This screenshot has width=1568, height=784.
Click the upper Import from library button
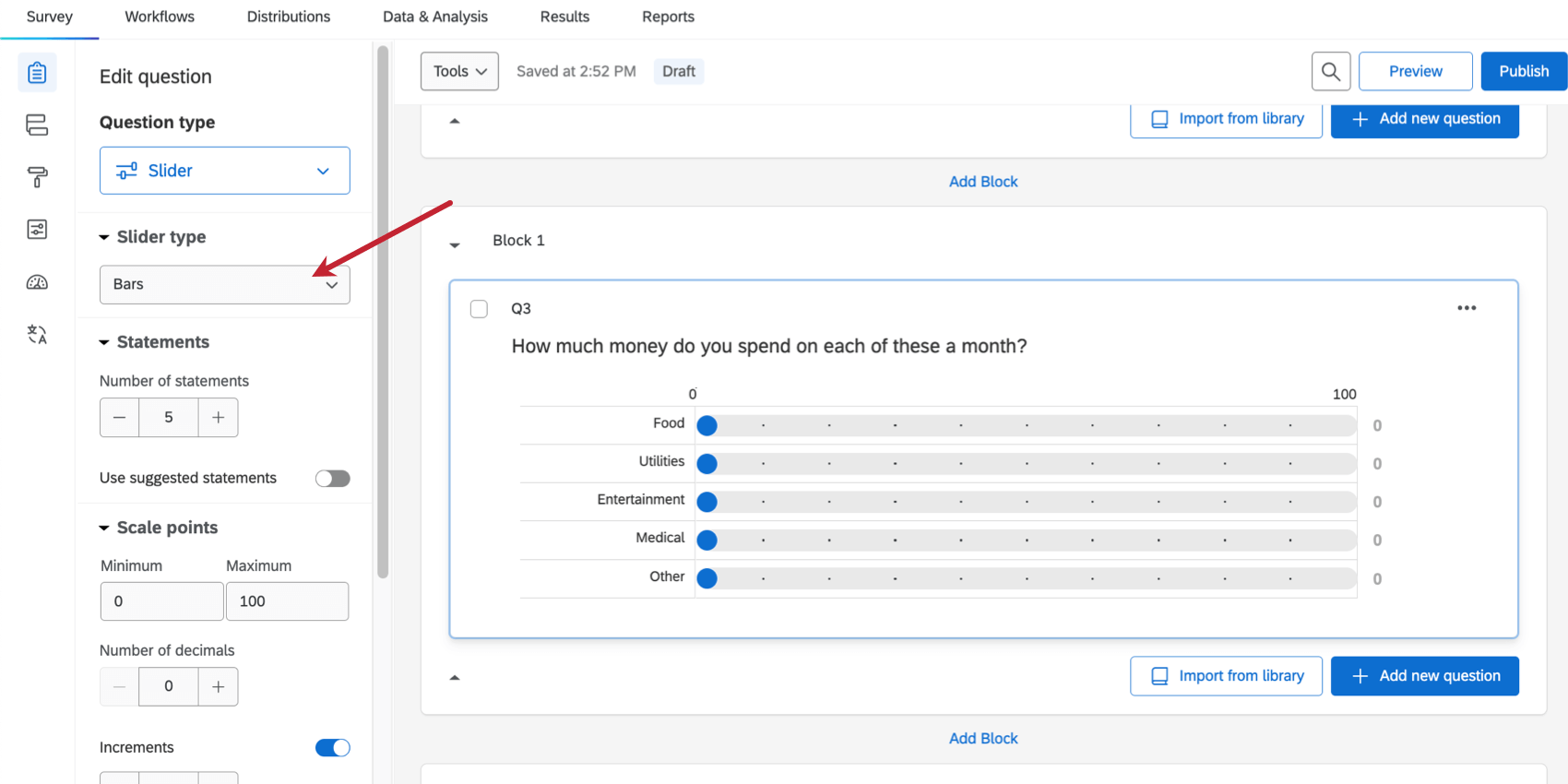click(x=1227, y=119)
